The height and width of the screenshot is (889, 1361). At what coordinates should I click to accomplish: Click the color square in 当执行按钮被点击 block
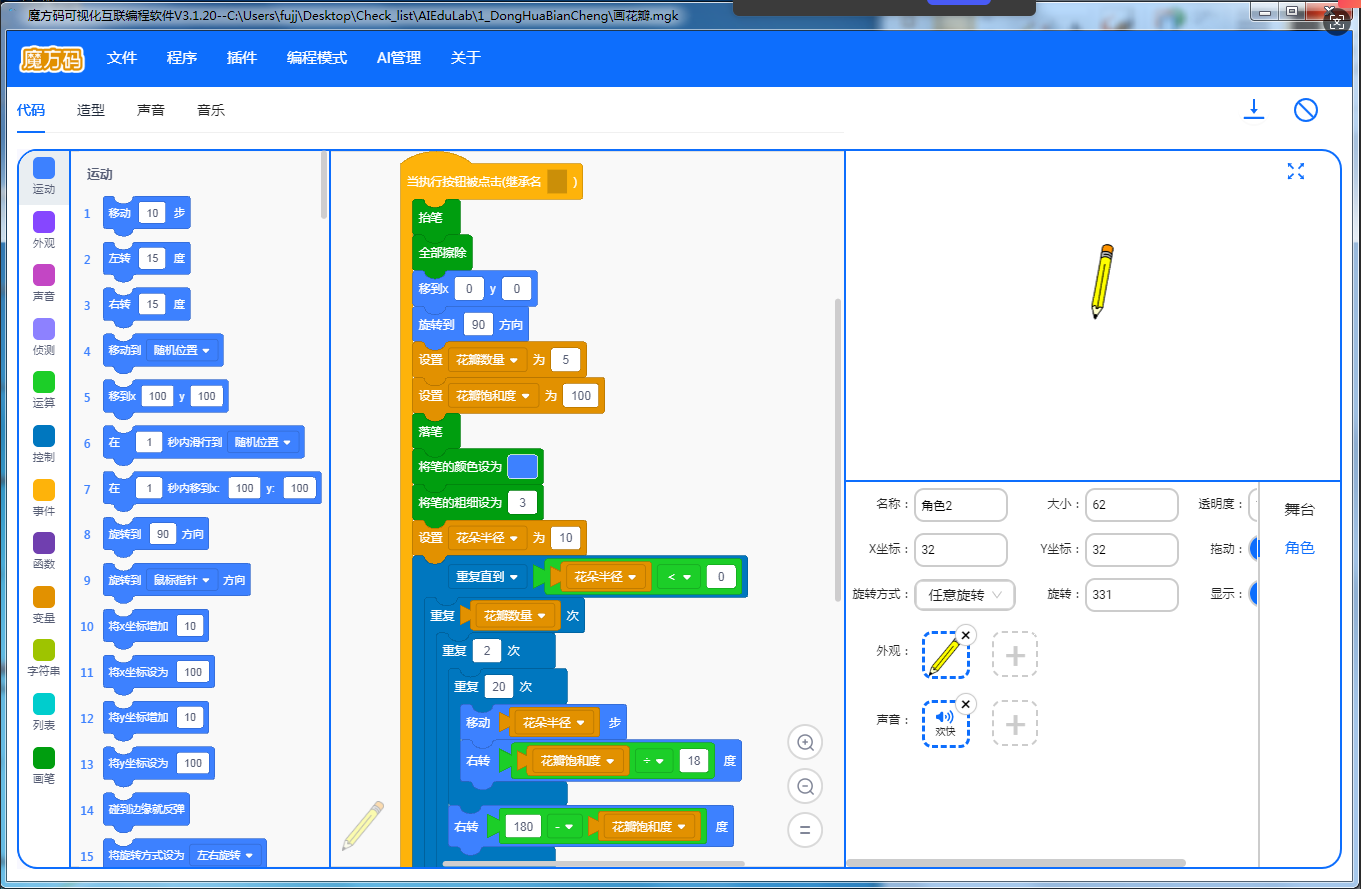557,181
